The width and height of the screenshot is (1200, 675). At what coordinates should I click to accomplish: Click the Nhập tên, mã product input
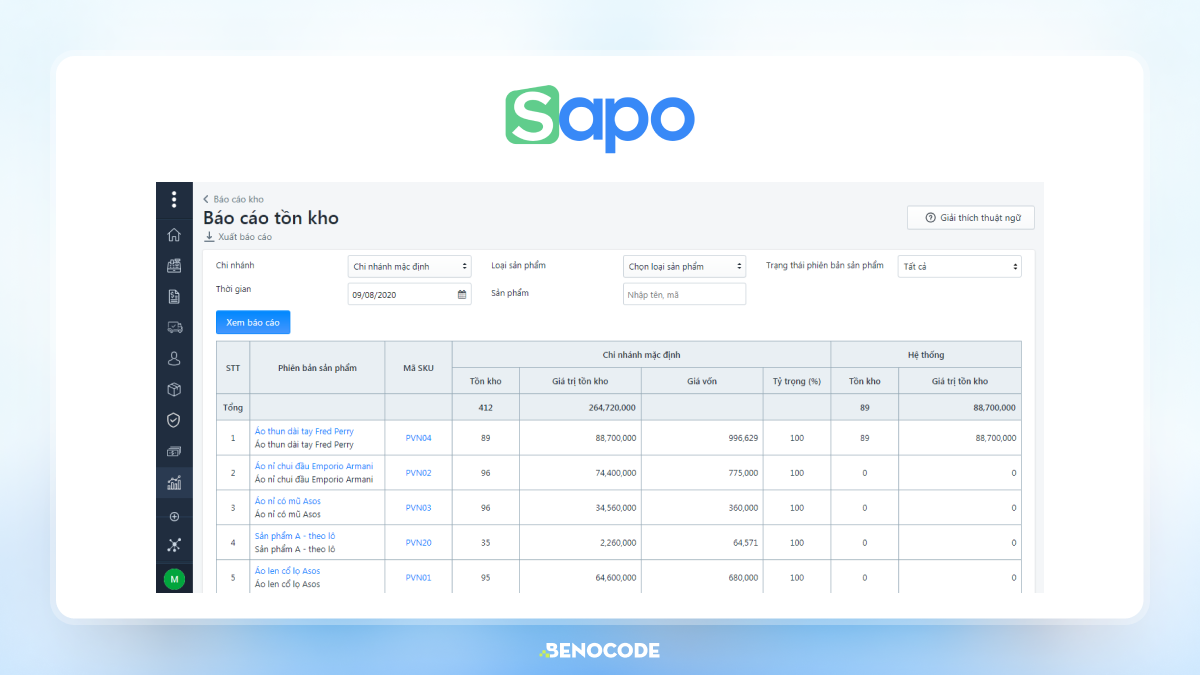(x=685, y=294)
